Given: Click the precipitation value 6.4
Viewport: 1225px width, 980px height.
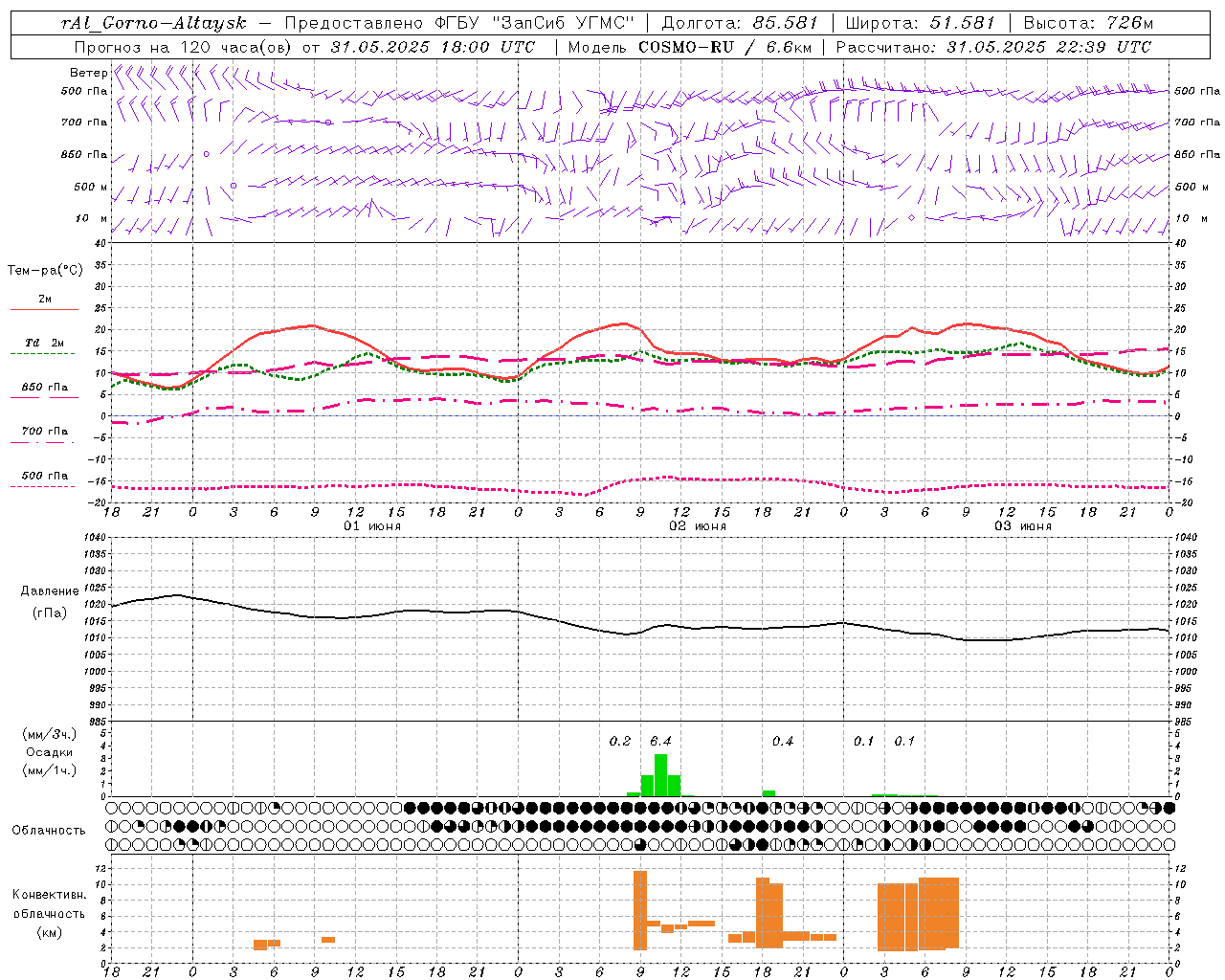Looking at the screenshot, I should tap(660, 741).
